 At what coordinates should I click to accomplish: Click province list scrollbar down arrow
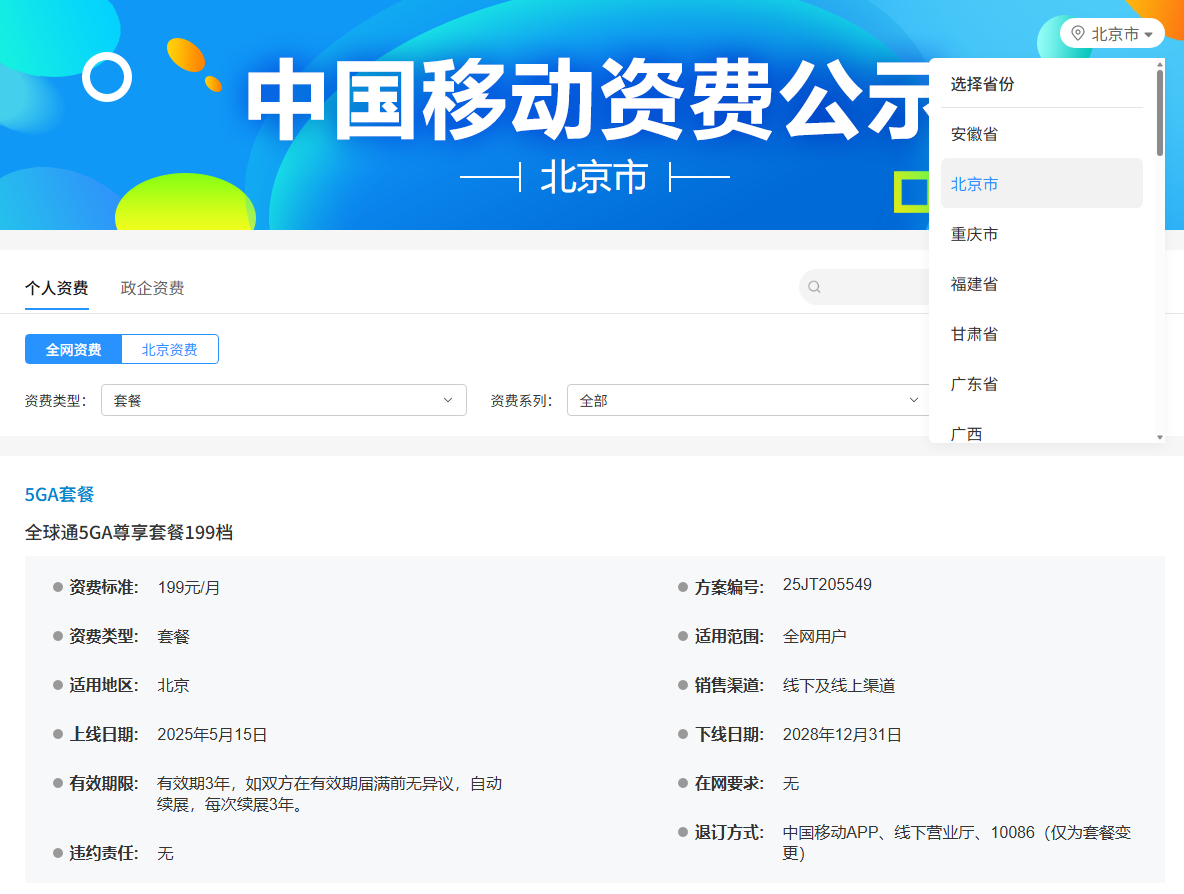tap(1160, 437)
